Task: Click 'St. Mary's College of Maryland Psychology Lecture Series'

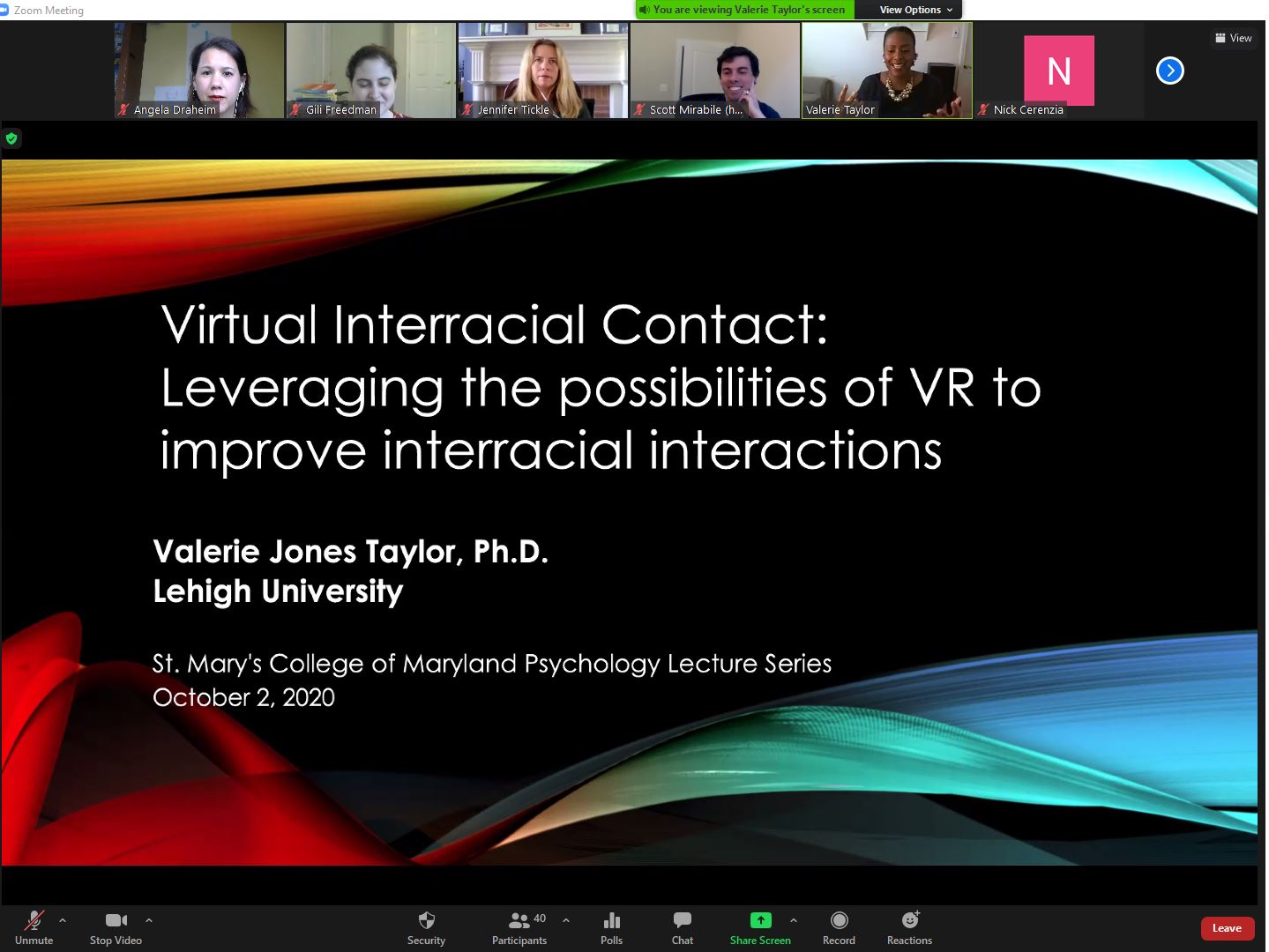Action: (492, 664)
